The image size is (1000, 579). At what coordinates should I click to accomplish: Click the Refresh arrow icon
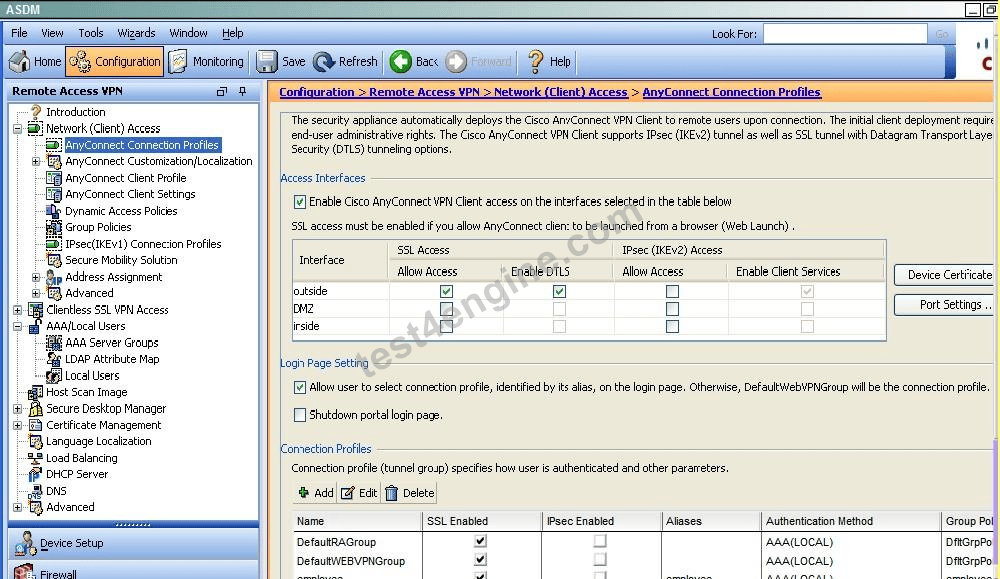[x=324, y=61]
